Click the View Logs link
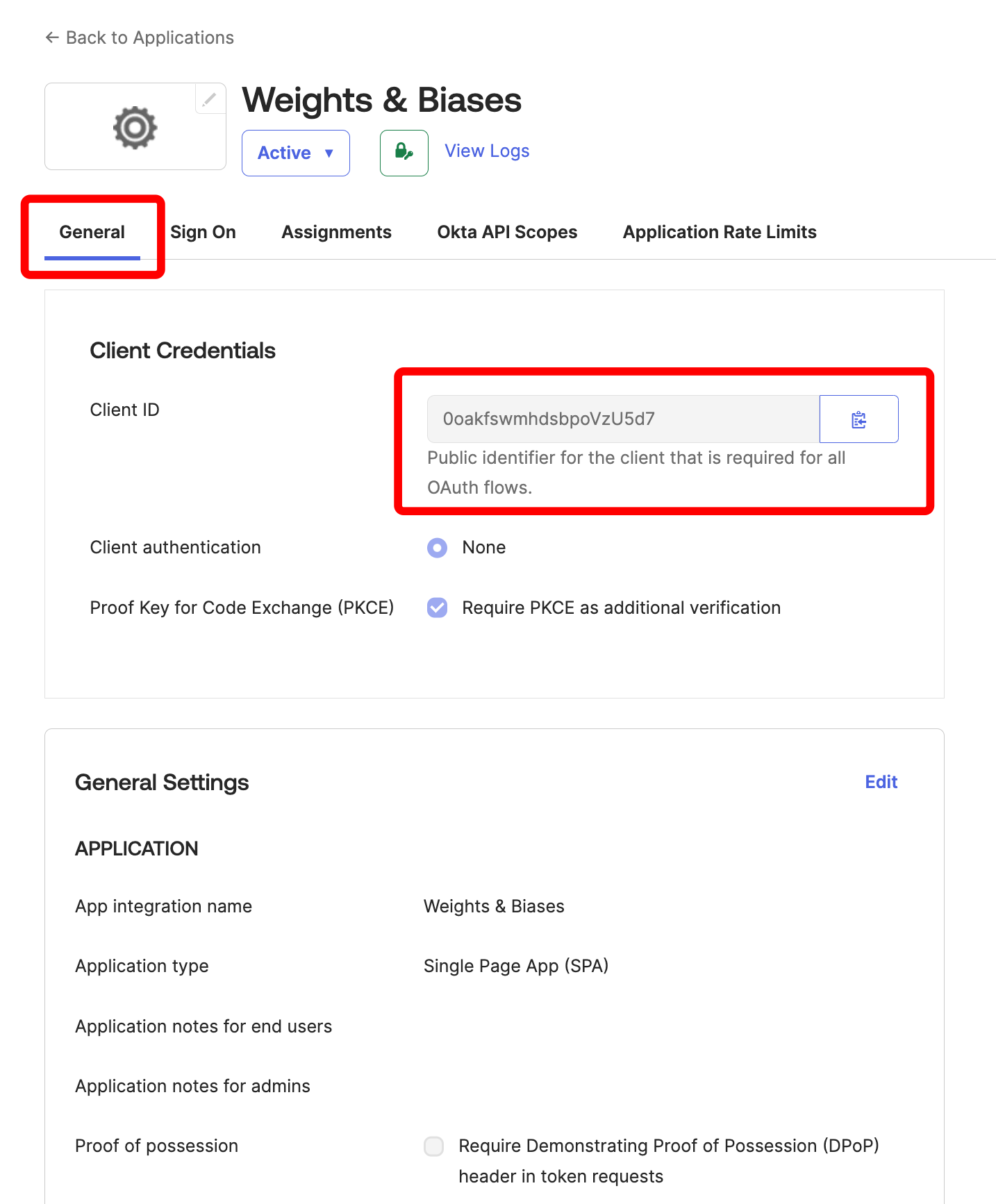Image resolution: width=996 pixels, height=1204 pixels. (487, 151)
